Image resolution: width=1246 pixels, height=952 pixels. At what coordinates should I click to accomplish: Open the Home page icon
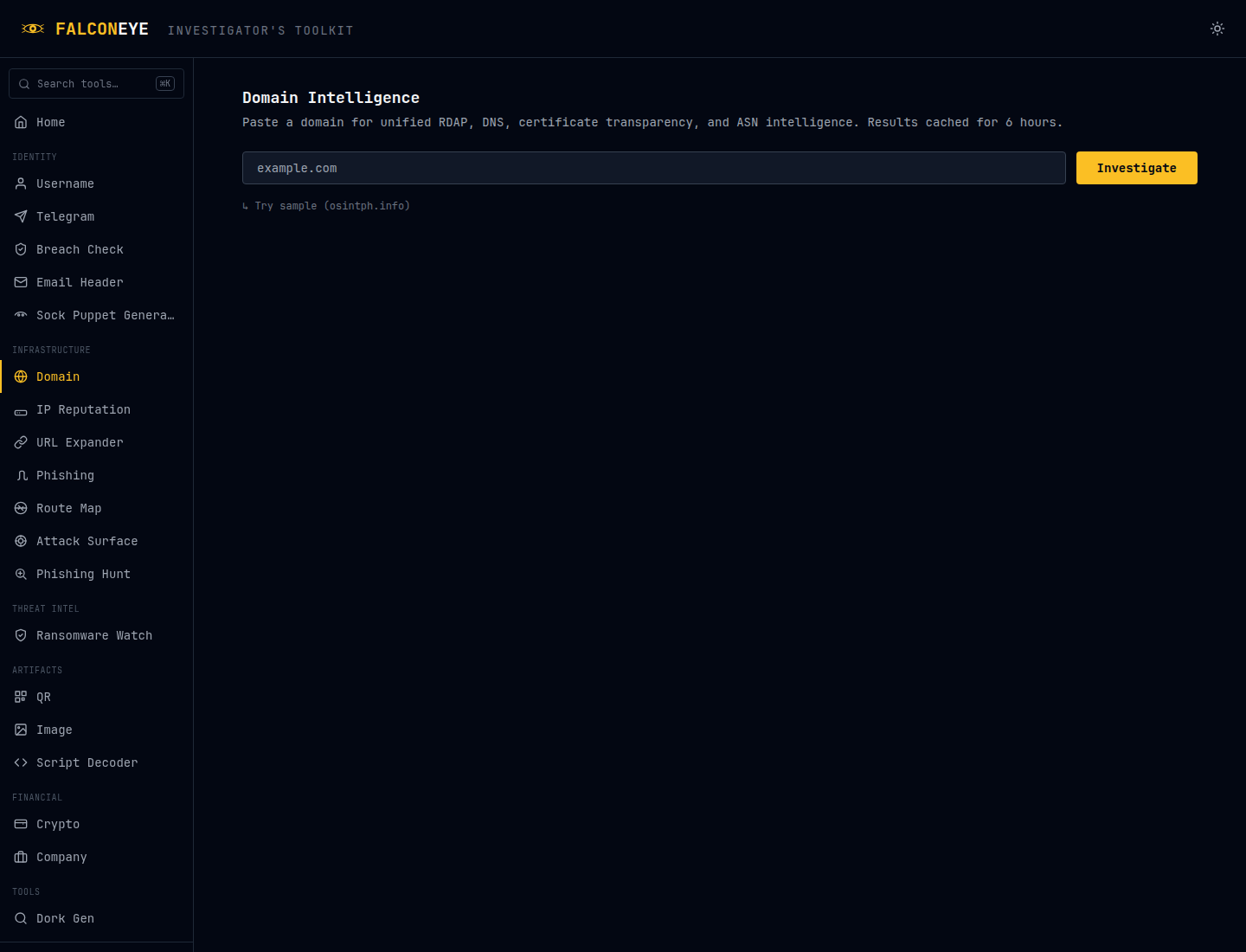21,122
